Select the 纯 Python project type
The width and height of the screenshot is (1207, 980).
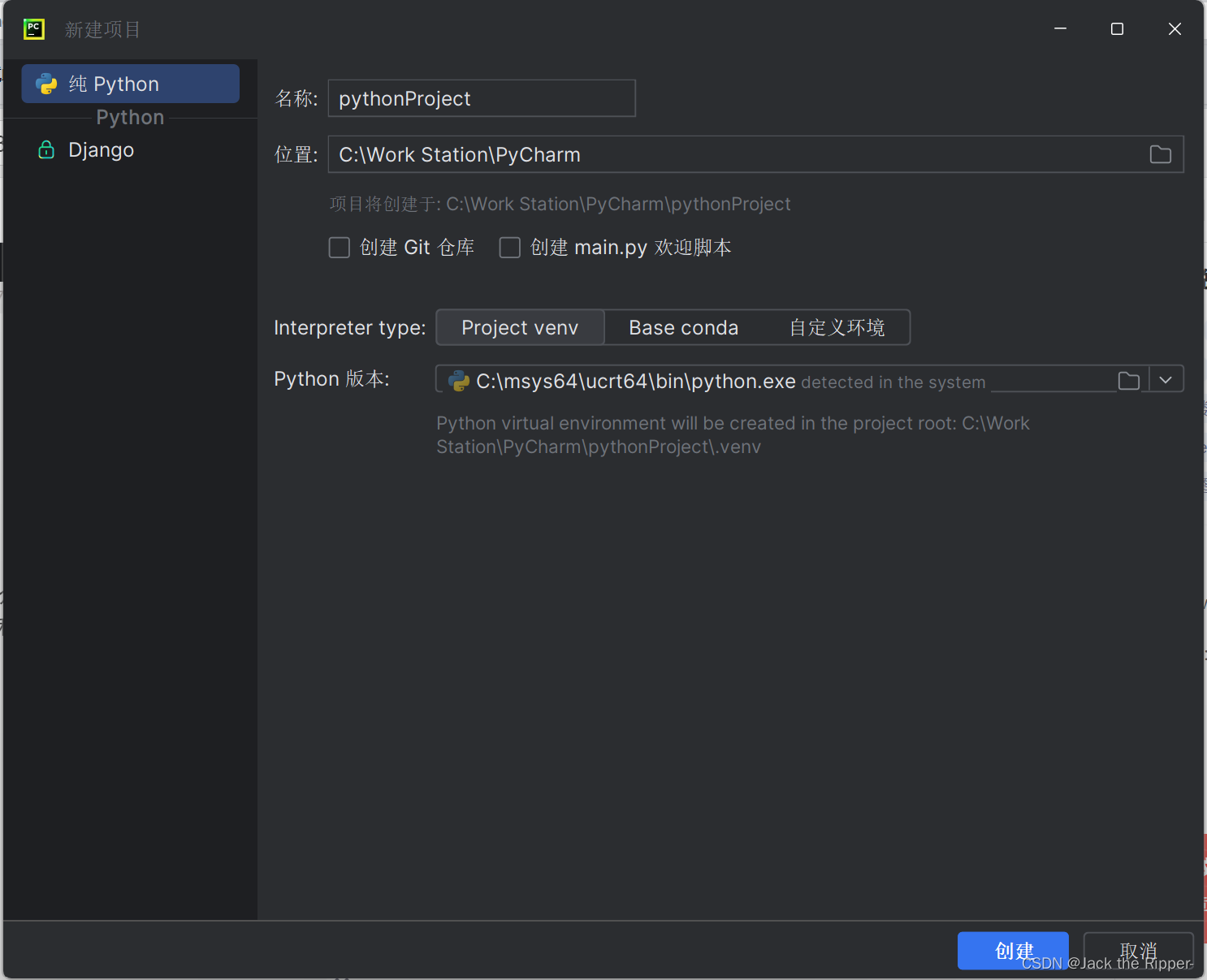pos(130,84)
